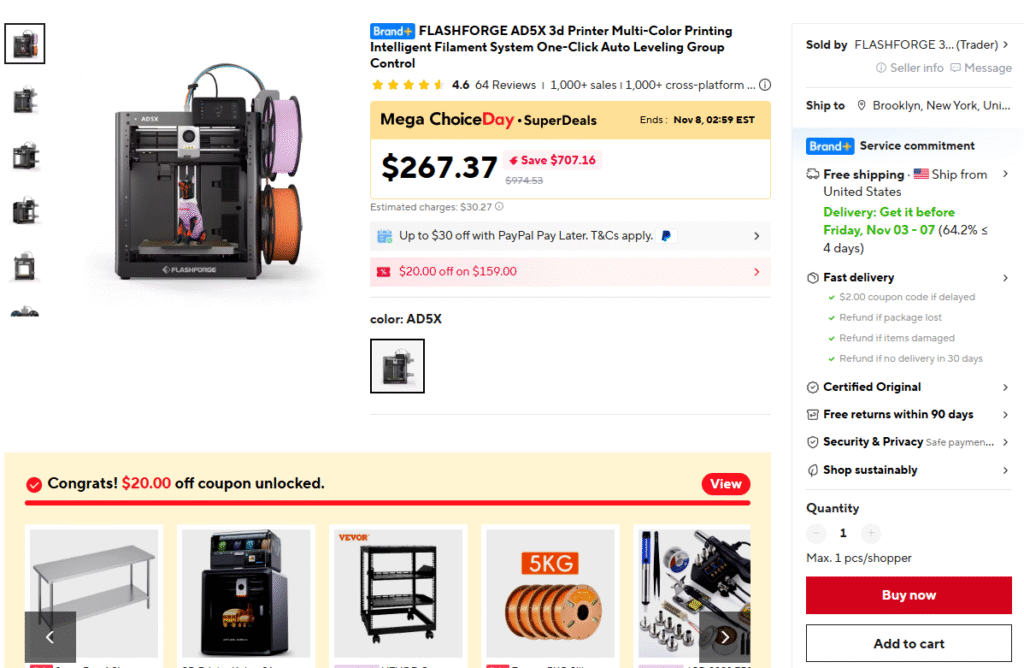Select the AD5X color option swatch
The height and width of the screenshot is (668, 1024).
397,366
